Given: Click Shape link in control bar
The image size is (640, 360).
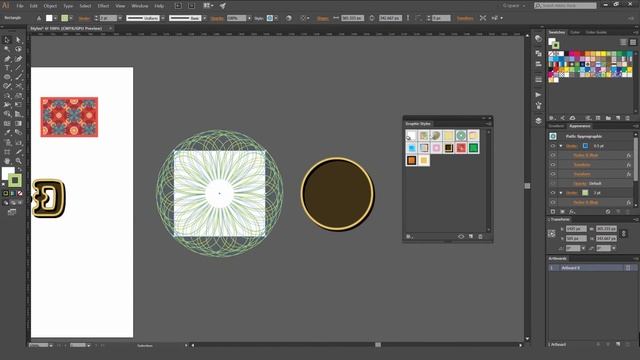Looking at the screenshot, I should (x=322, y=18).
